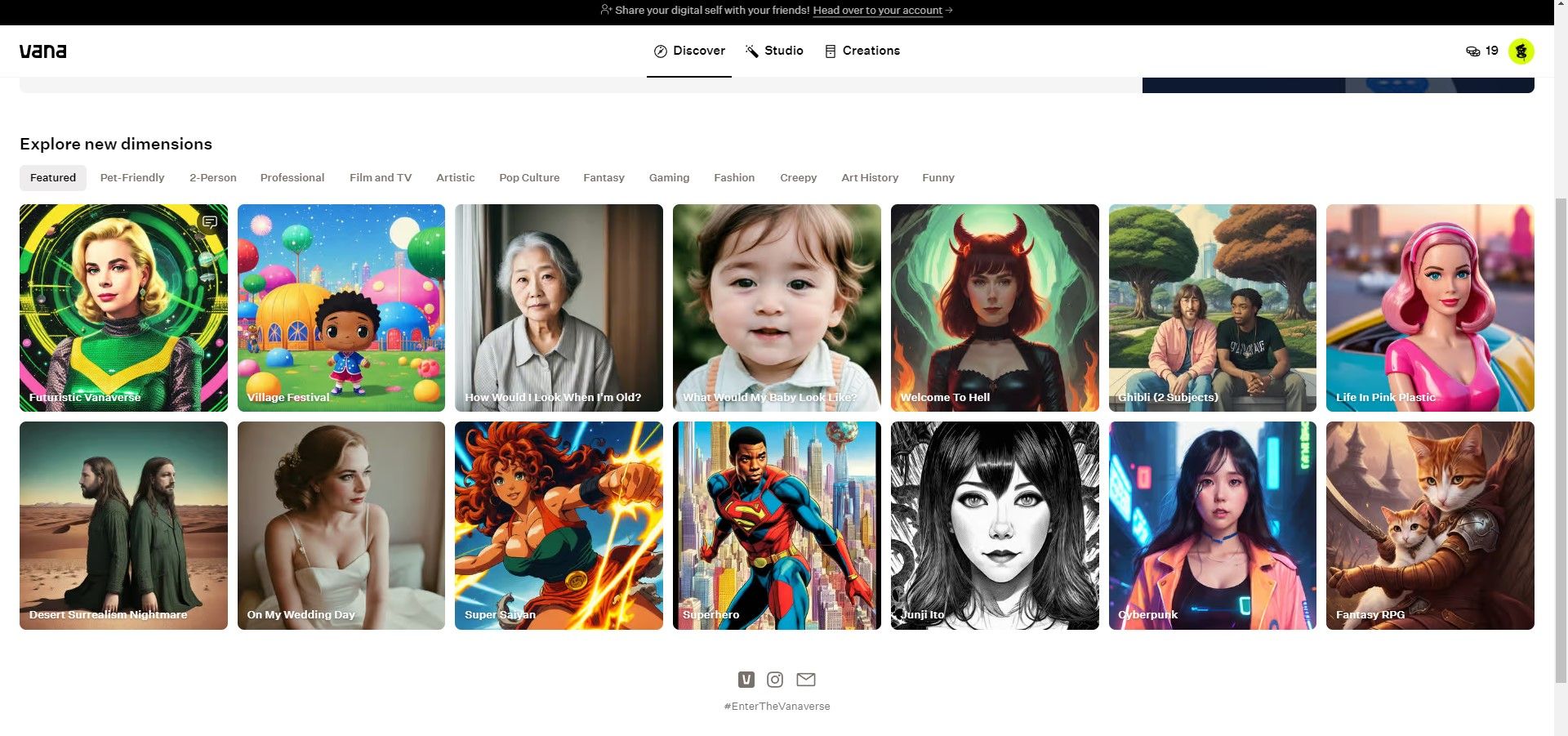
Task: Click the email envelope icon in the footer
Action: tap(806, 679)
